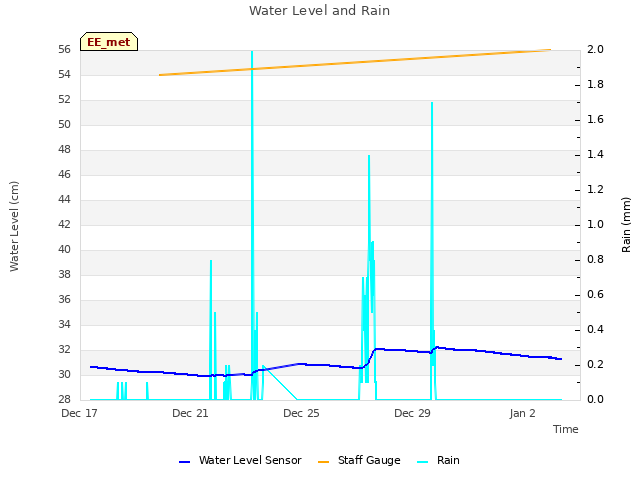The image size is (640, 480).
Task: Click the 50 water level tick label
Action: point(64,124)
